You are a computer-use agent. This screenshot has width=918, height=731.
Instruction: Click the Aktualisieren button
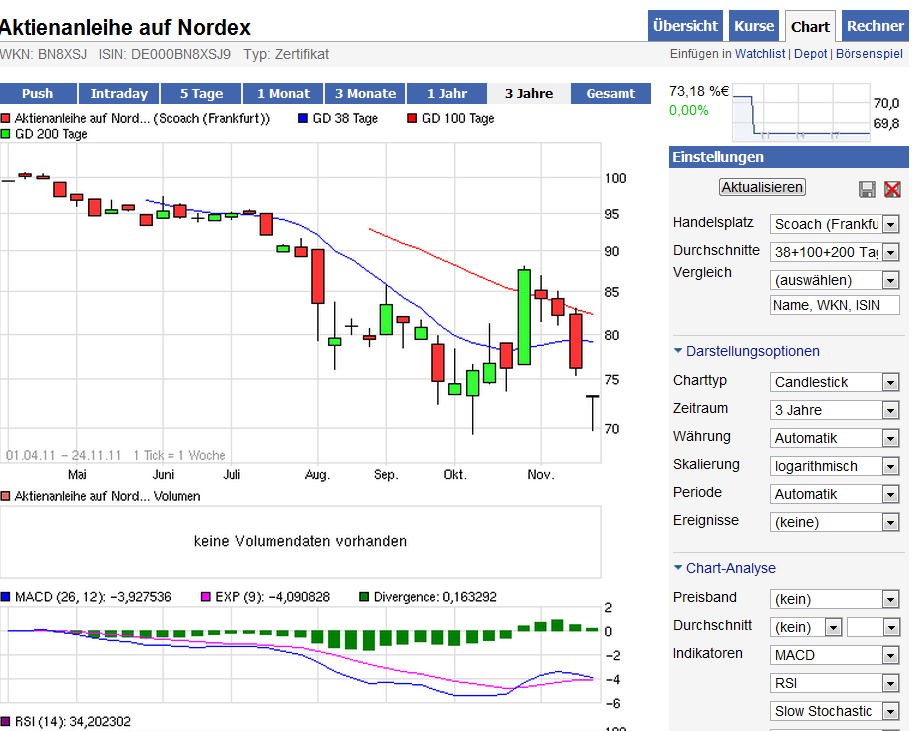(762, 187)
